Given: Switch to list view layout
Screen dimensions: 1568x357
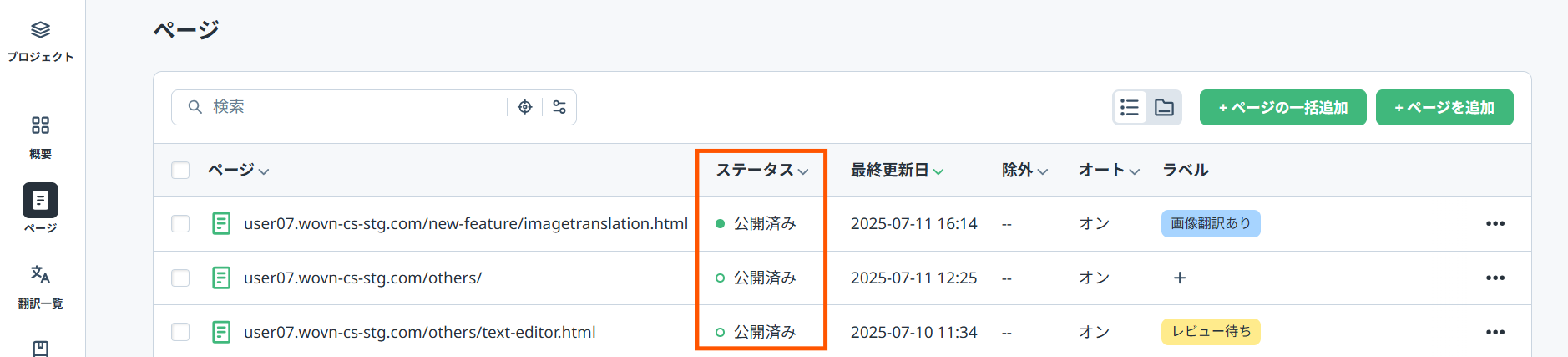Looking at the screenshot, I should tap(1130, 107).
